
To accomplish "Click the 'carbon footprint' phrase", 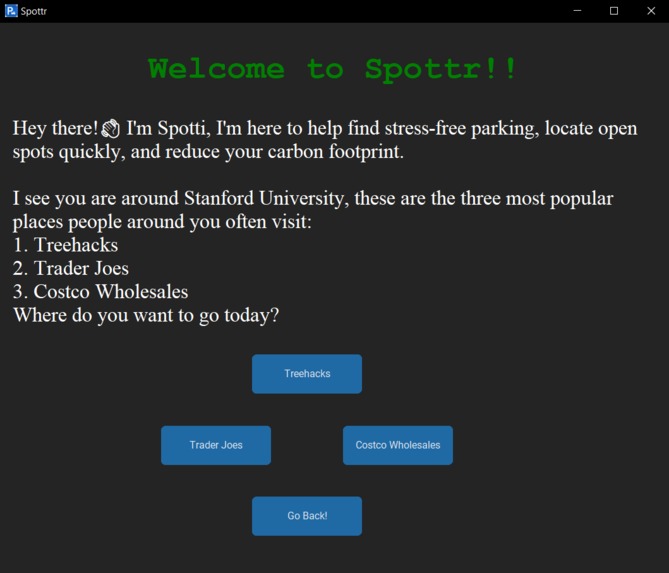I will [x=335, y=152].
